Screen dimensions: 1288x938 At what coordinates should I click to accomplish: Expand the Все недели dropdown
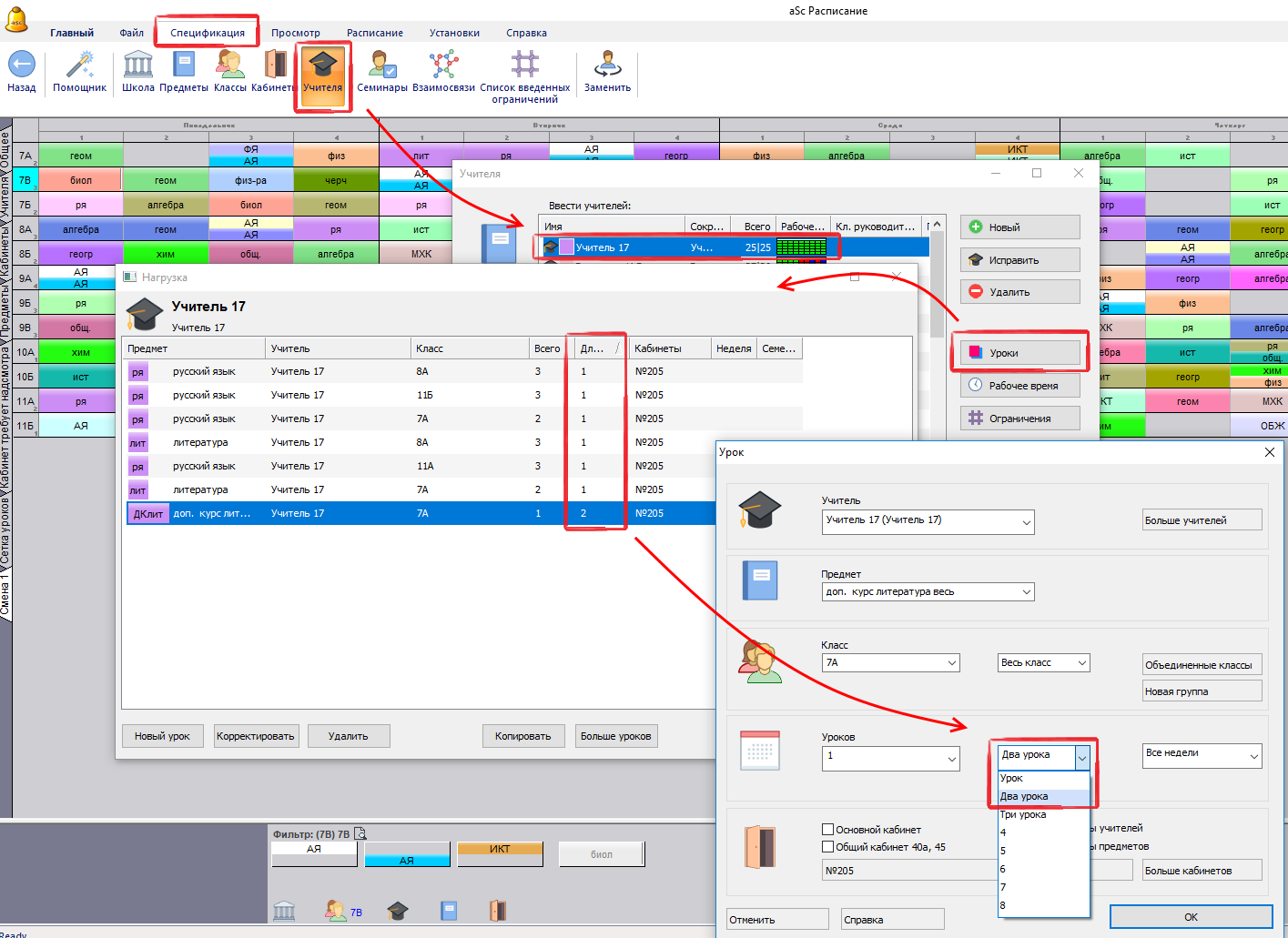click(1253, 756)
